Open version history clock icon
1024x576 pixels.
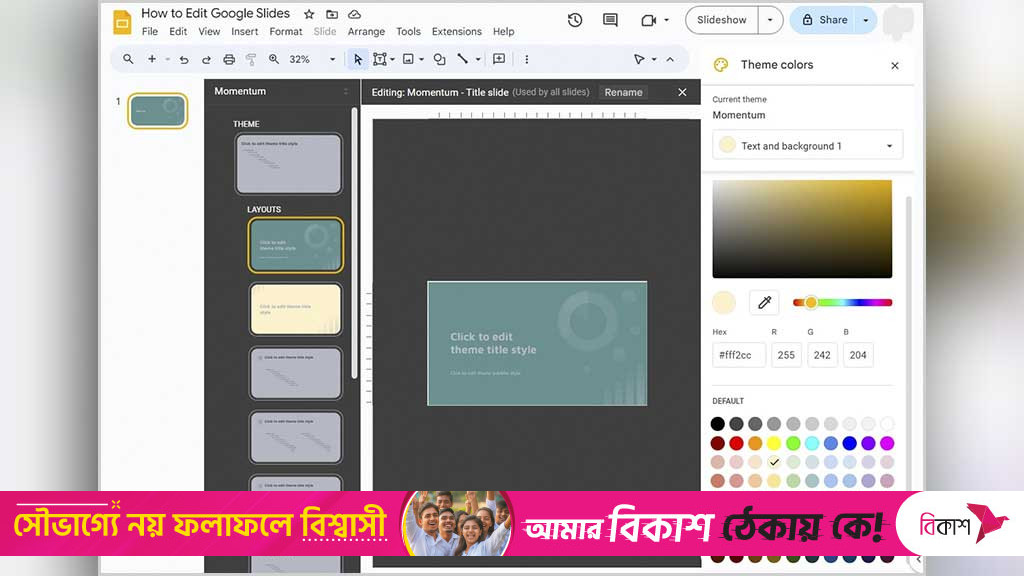[x=575, y=20]
